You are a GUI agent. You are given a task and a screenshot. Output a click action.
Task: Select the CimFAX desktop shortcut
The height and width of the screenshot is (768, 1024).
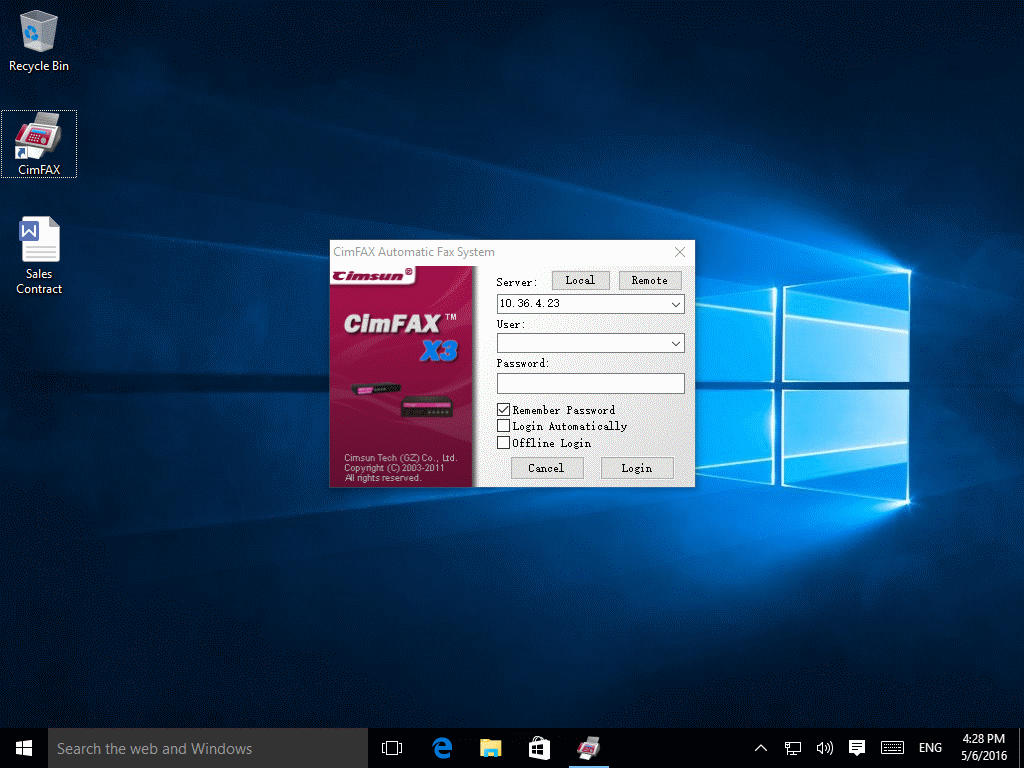coord(39,144)
